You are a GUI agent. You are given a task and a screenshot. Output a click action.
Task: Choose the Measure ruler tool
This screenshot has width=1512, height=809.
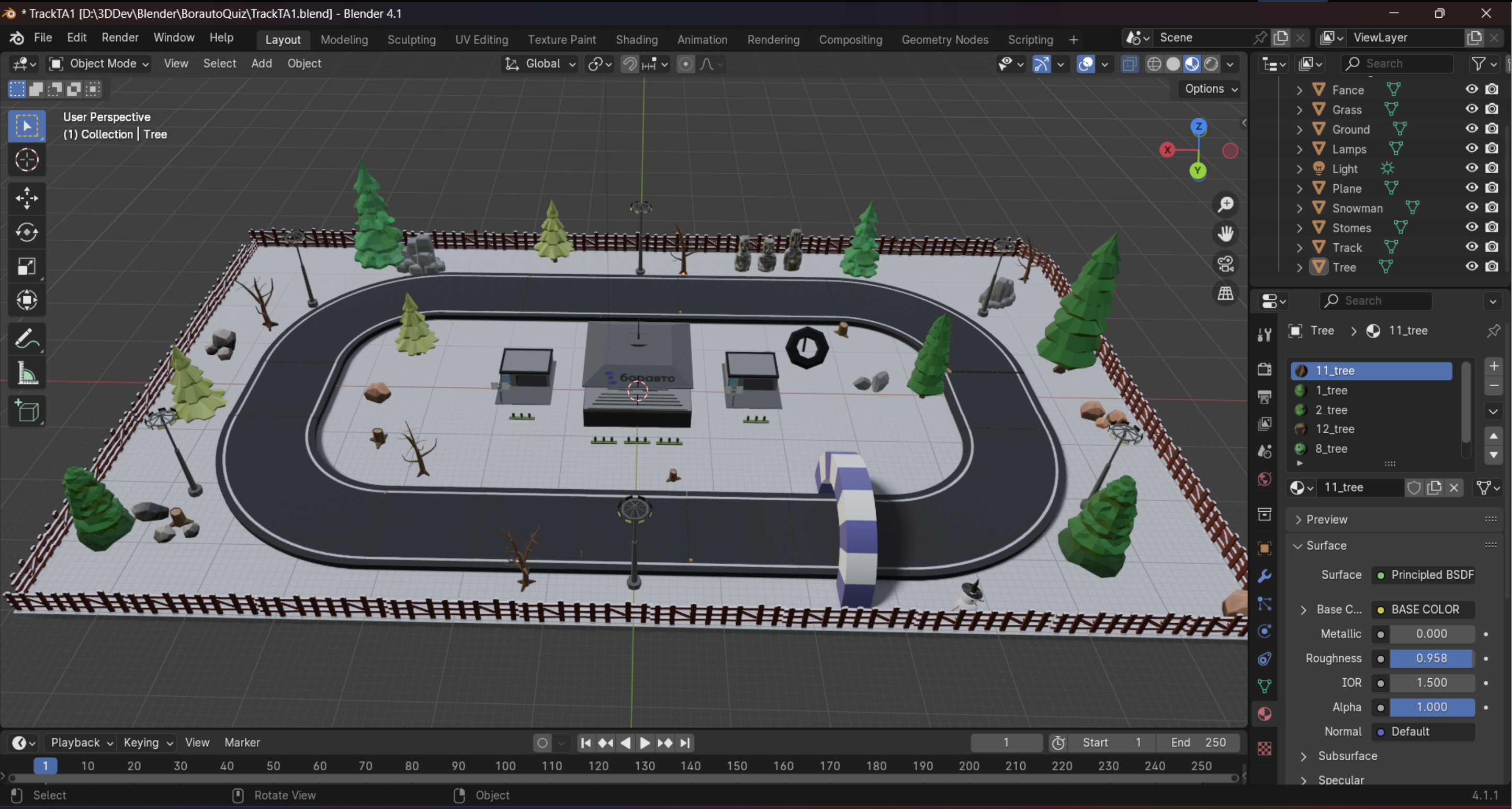coord(26,374)
